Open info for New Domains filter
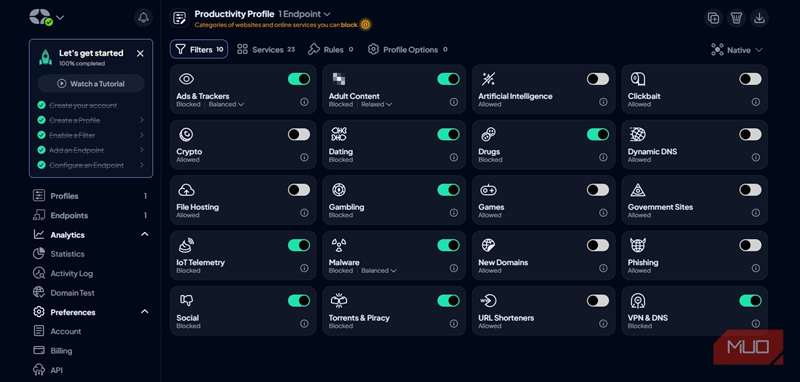The height and width of the screenshot is (382, 800). click(603, 268)
